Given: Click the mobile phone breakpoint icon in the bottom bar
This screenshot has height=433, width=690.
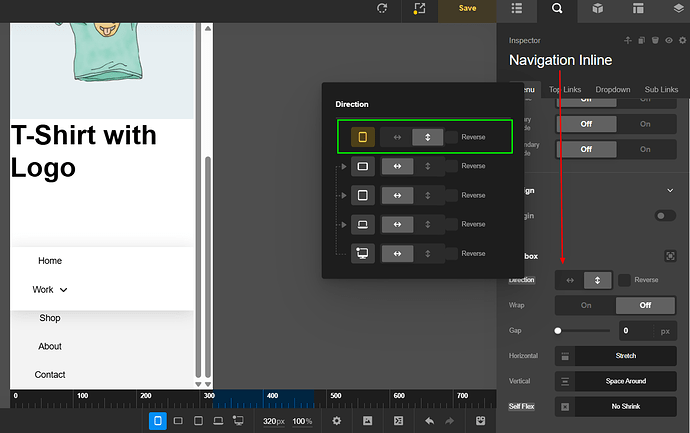Looking at the screenshot, I should 158,421.
